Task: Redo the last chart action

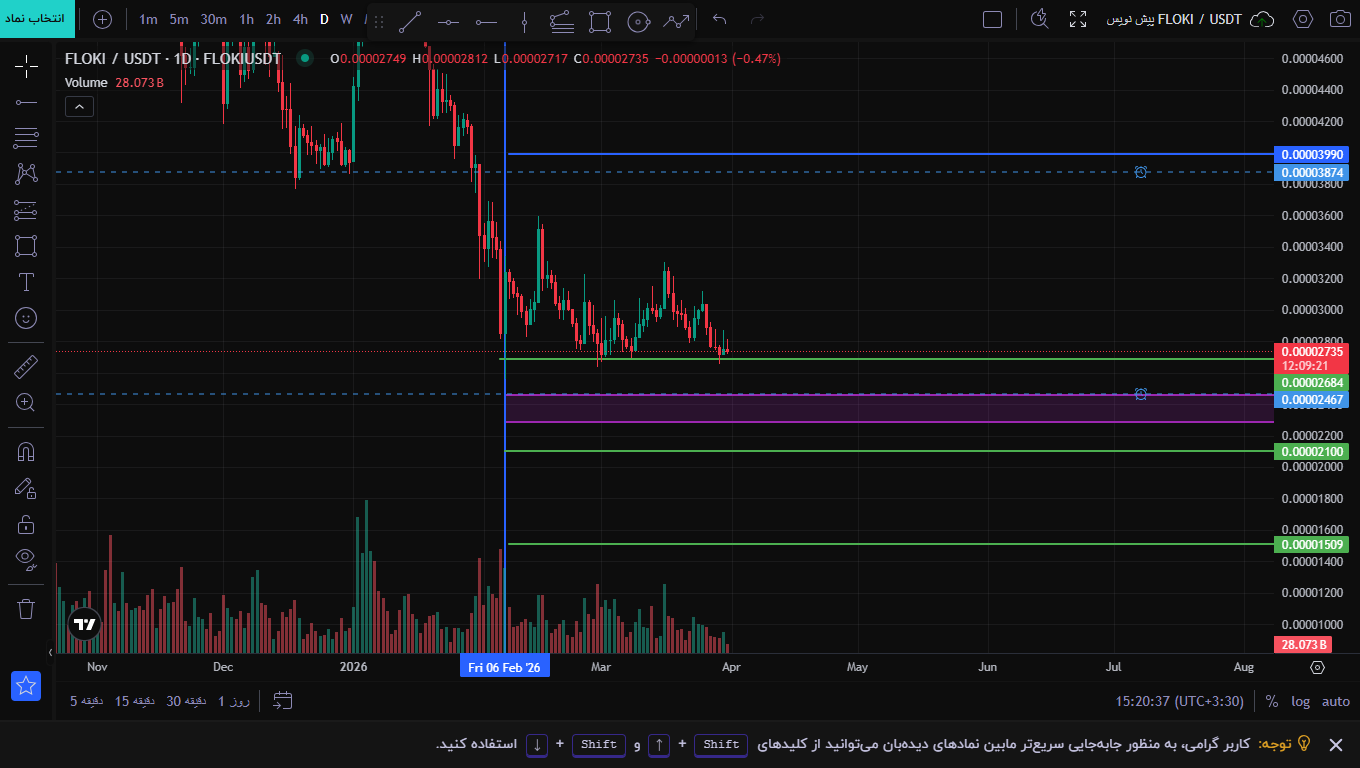Action: pyautogui.click(x=757, y=19)
